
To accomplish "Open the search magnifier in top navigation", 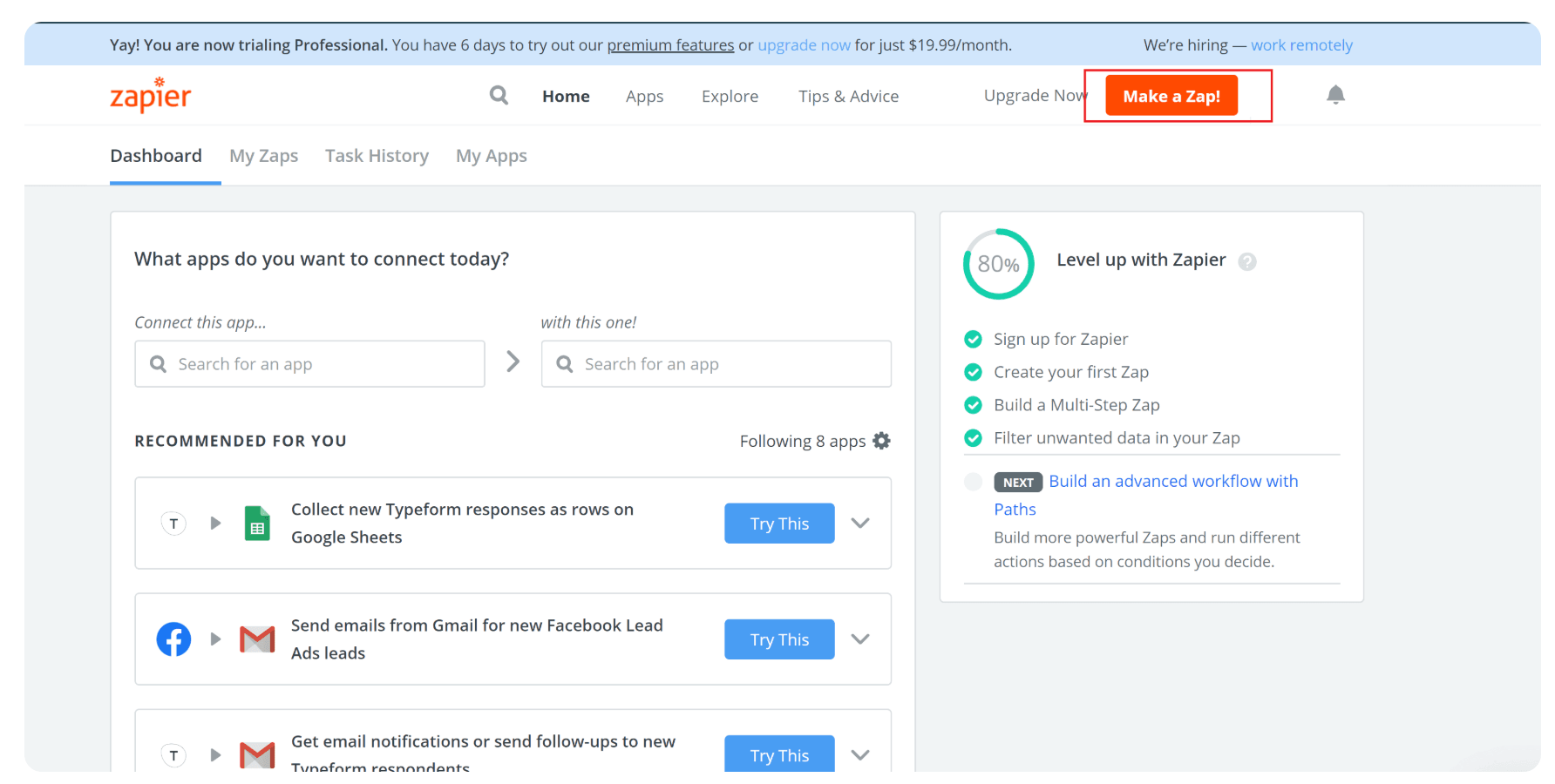I will click(x=499, y=95).
